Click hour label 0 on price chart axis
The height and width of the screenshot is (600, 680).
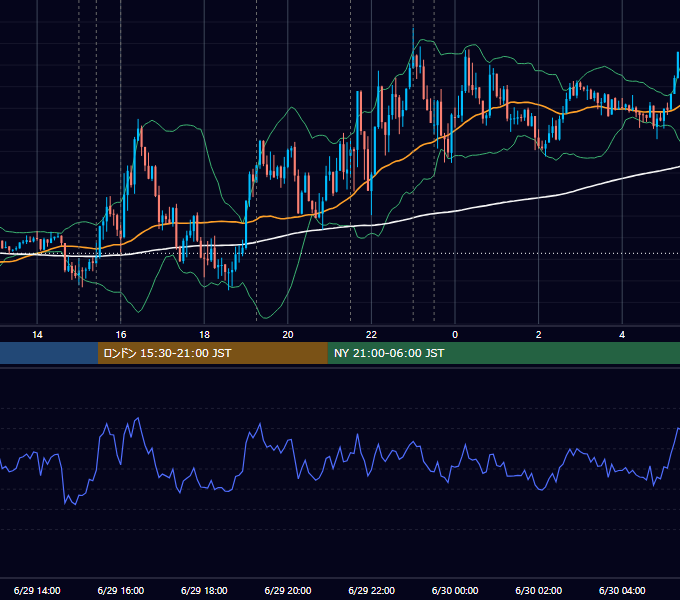pyautogui.click(x=455, y=335)
